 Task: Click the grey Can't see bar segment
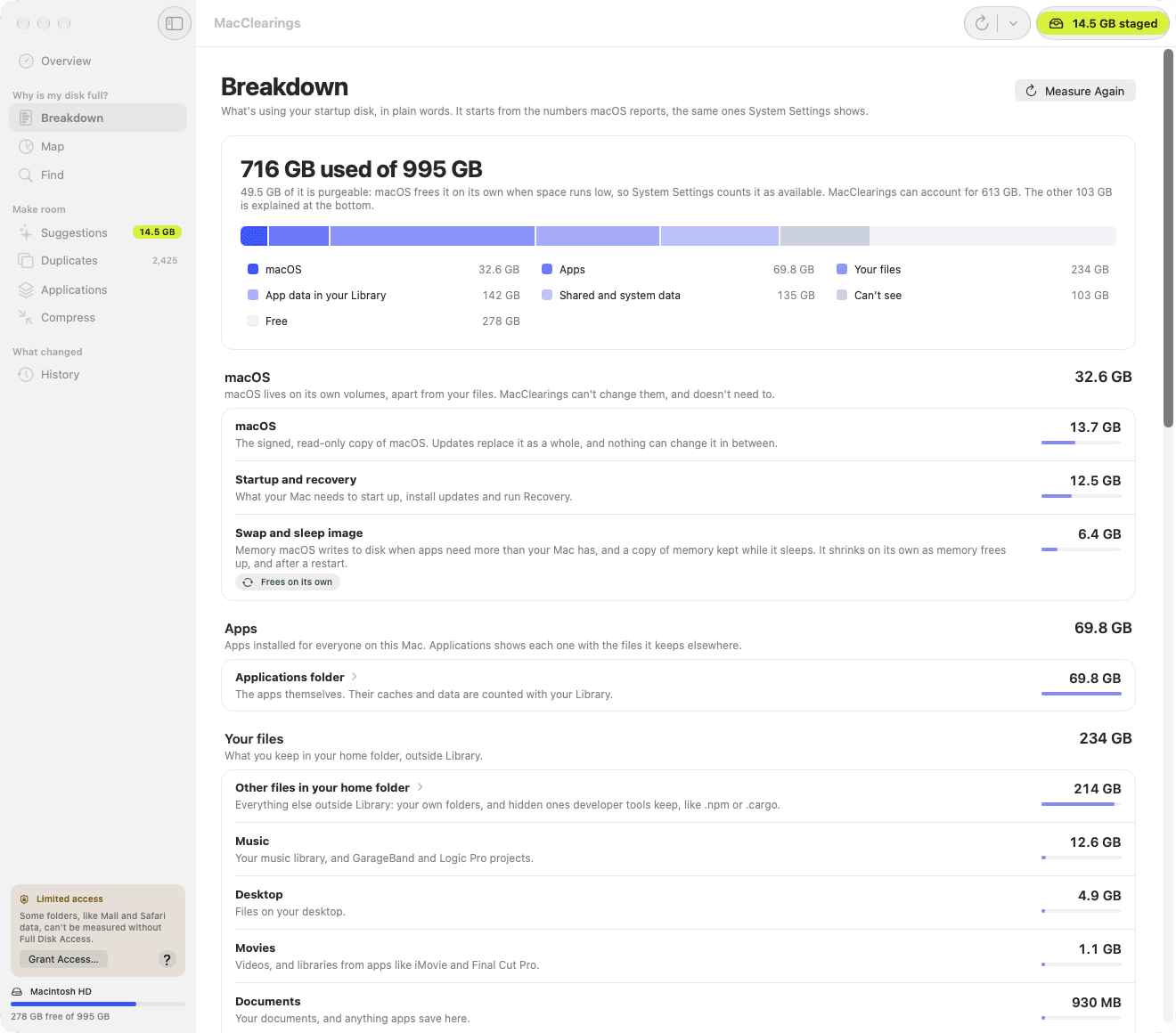(x=825, y=236)
